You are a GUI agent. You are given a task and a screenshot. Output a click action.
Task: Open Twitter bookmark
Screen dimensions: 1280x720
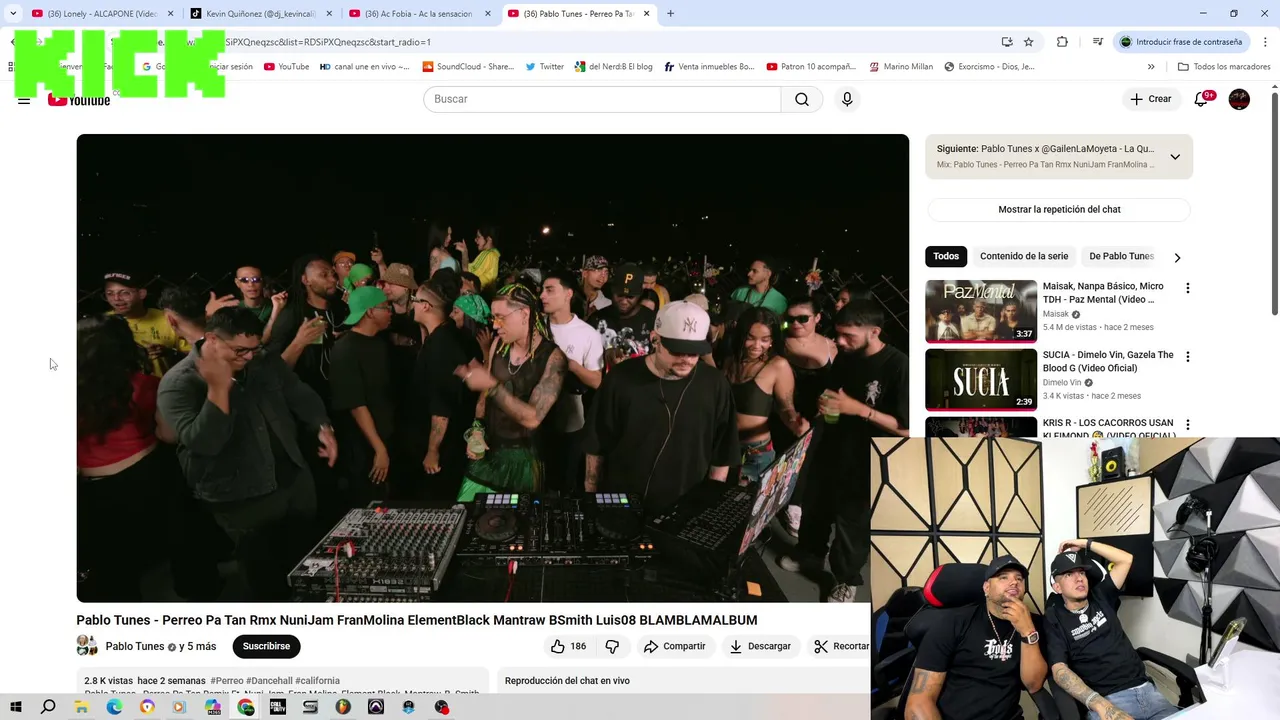coord(544,67)
